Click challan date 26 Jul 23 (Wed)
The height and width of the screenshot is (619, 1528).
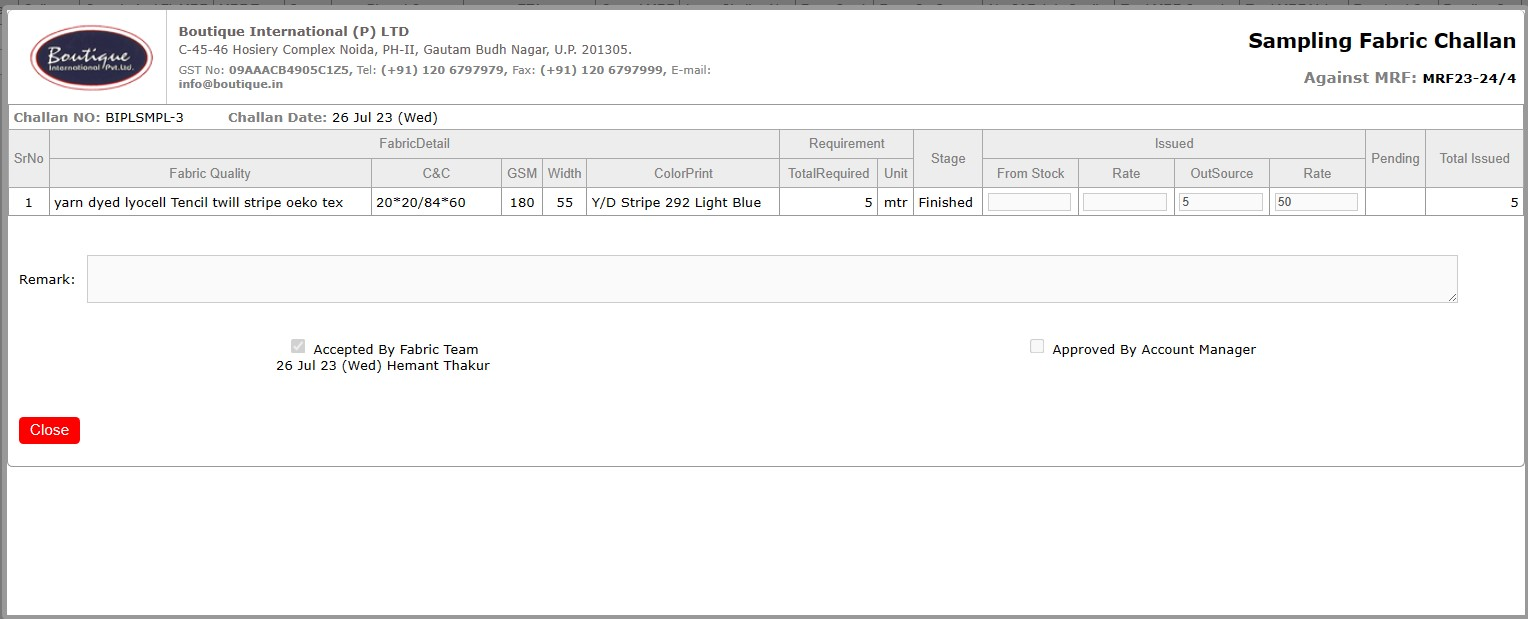pyautogui.click(x=385, y=117)
